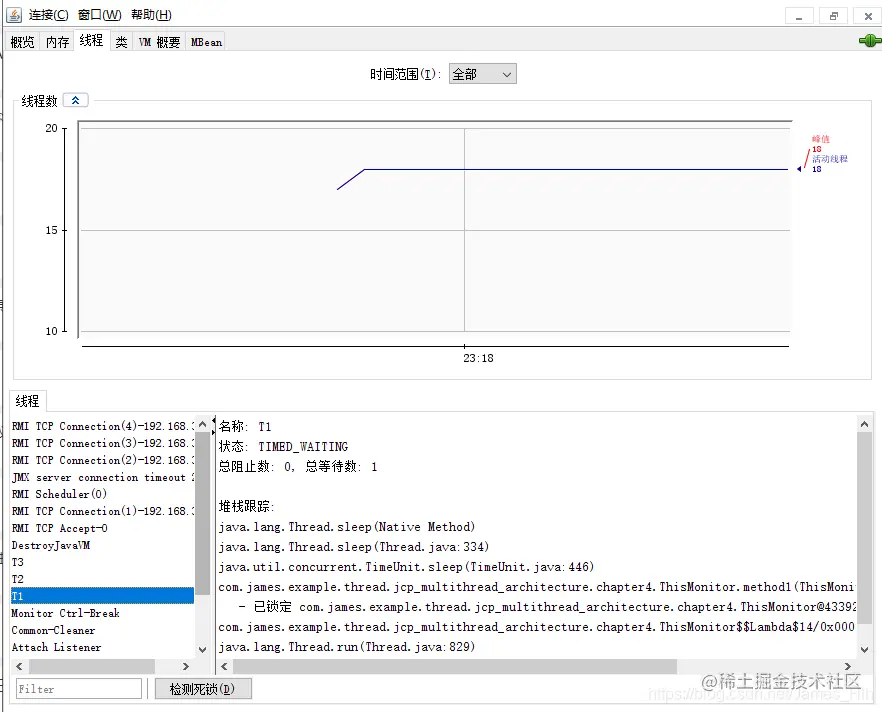Click stack trace scroll left arrow

[x=224, y=666]
